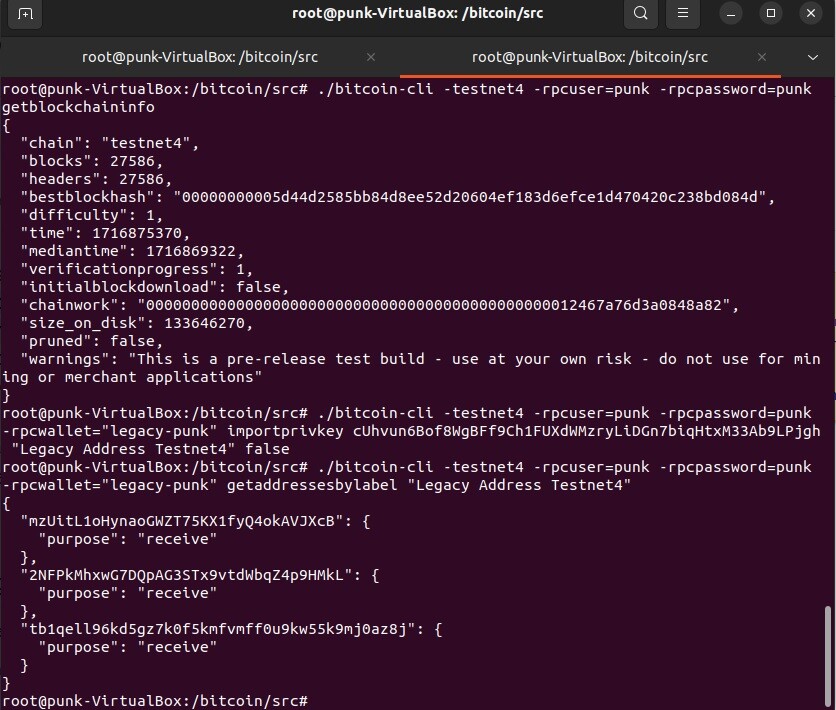The width and height of the screenshot is (836, 710).
Task: Click the "getblockchaininfo" command text
Action: pos(78,107)
